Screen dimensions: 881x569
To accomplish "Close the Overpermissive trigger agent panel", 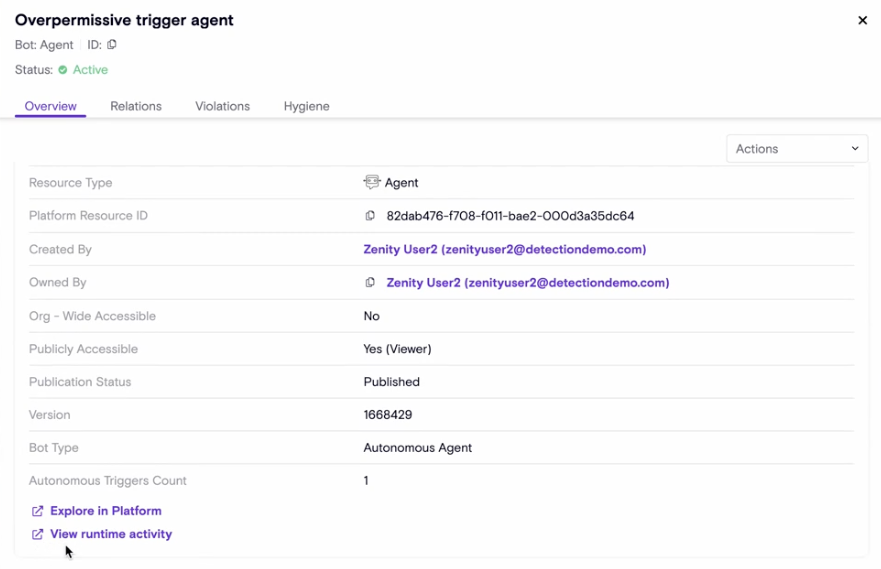I will 862,20.
